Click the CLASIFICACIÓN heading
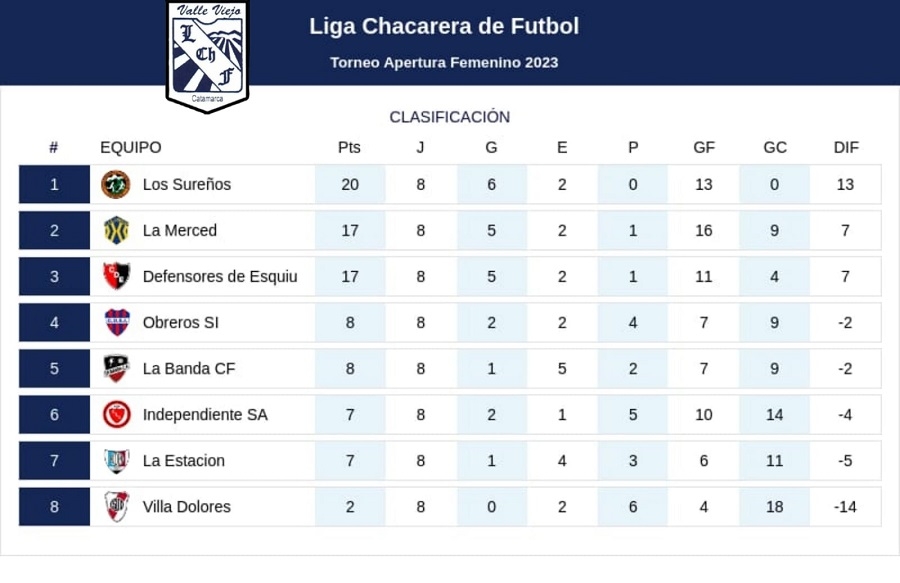The image size is (900, 583). click(450, 117)
